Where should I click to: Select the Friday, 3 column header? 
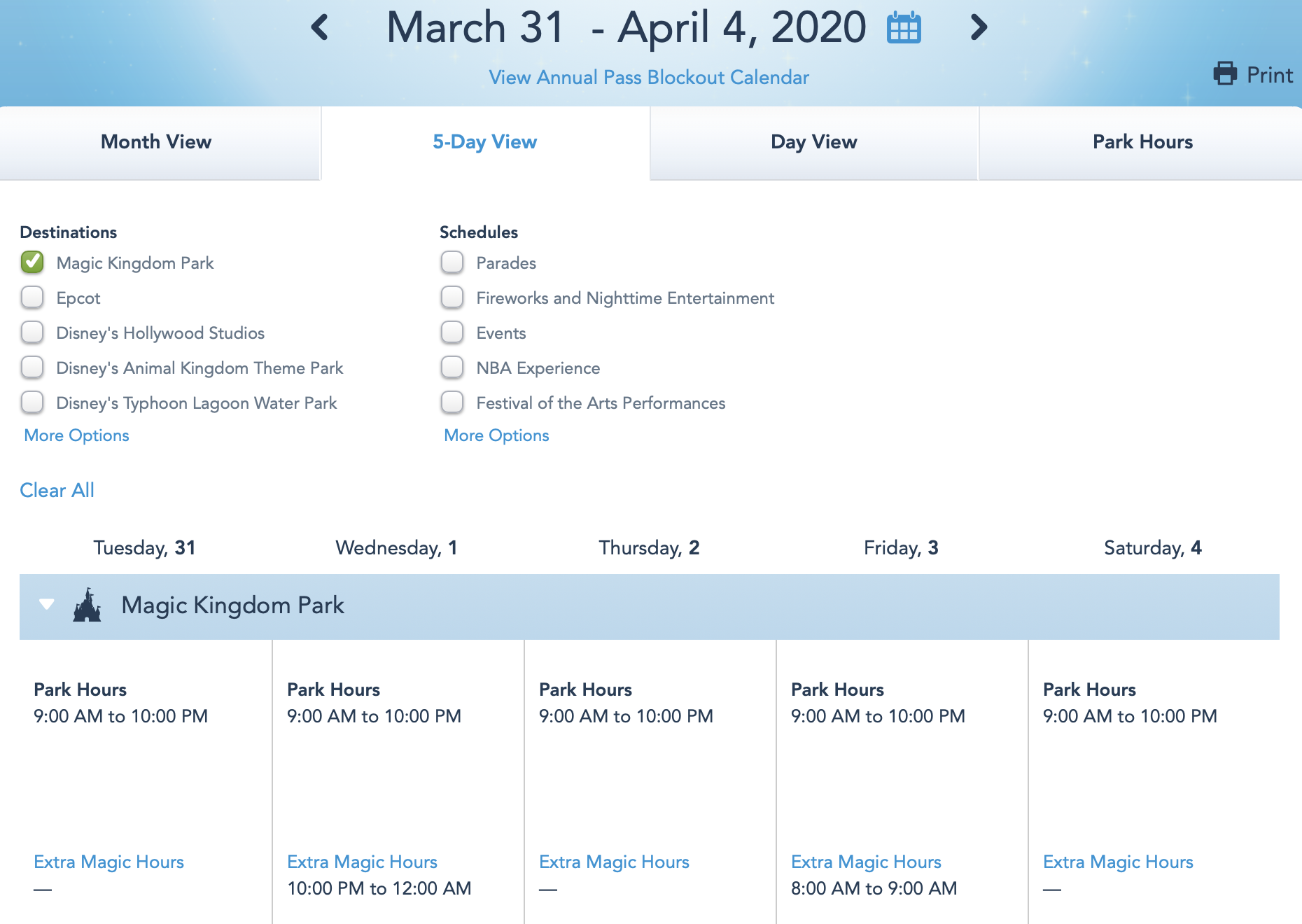pos(901,547)
